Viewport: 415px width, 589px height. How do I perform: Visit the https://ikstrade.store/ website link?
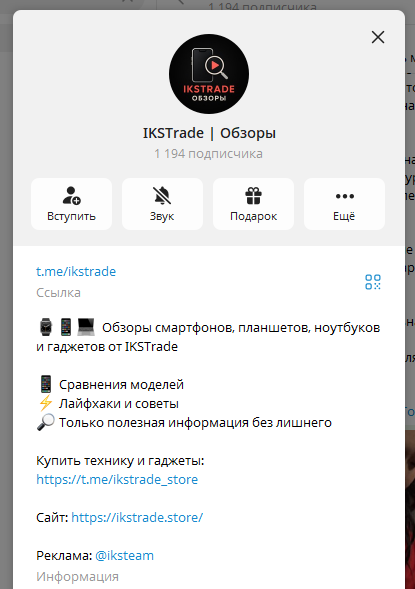tap(137, 517)
